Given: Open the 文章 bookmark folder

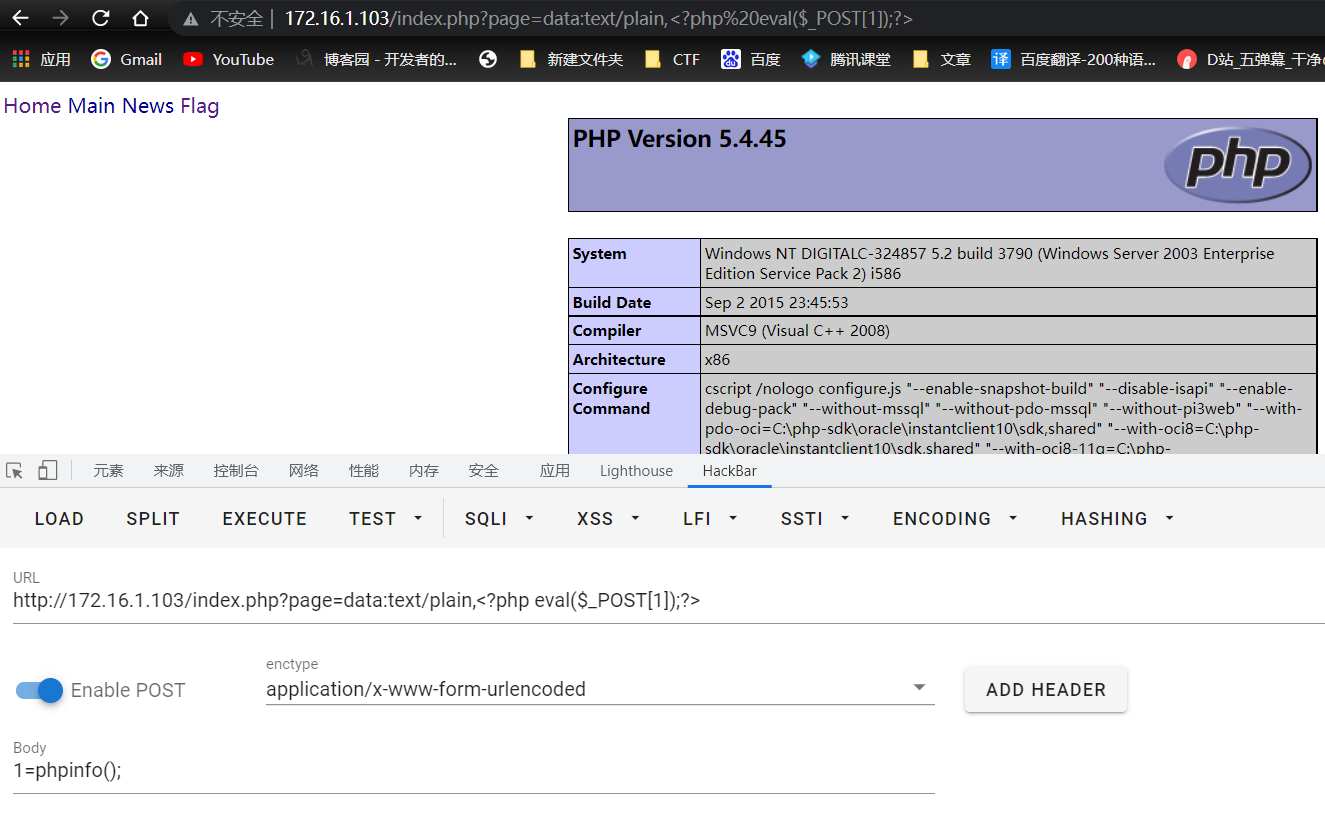Looking at the screenshot, I should 941,59.
